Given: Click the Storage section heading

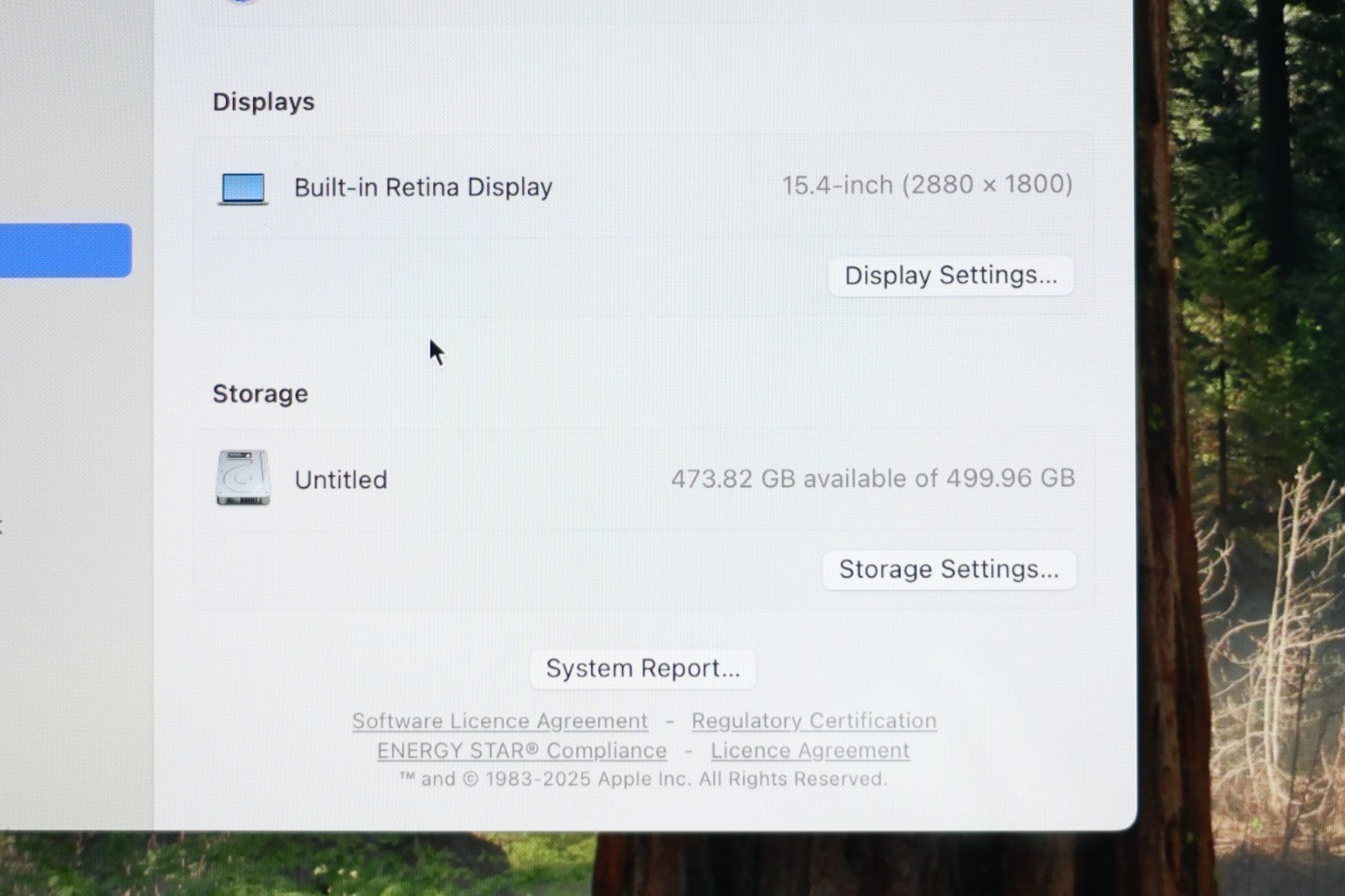Looking at the screenshot, I should tap(260, 394).
